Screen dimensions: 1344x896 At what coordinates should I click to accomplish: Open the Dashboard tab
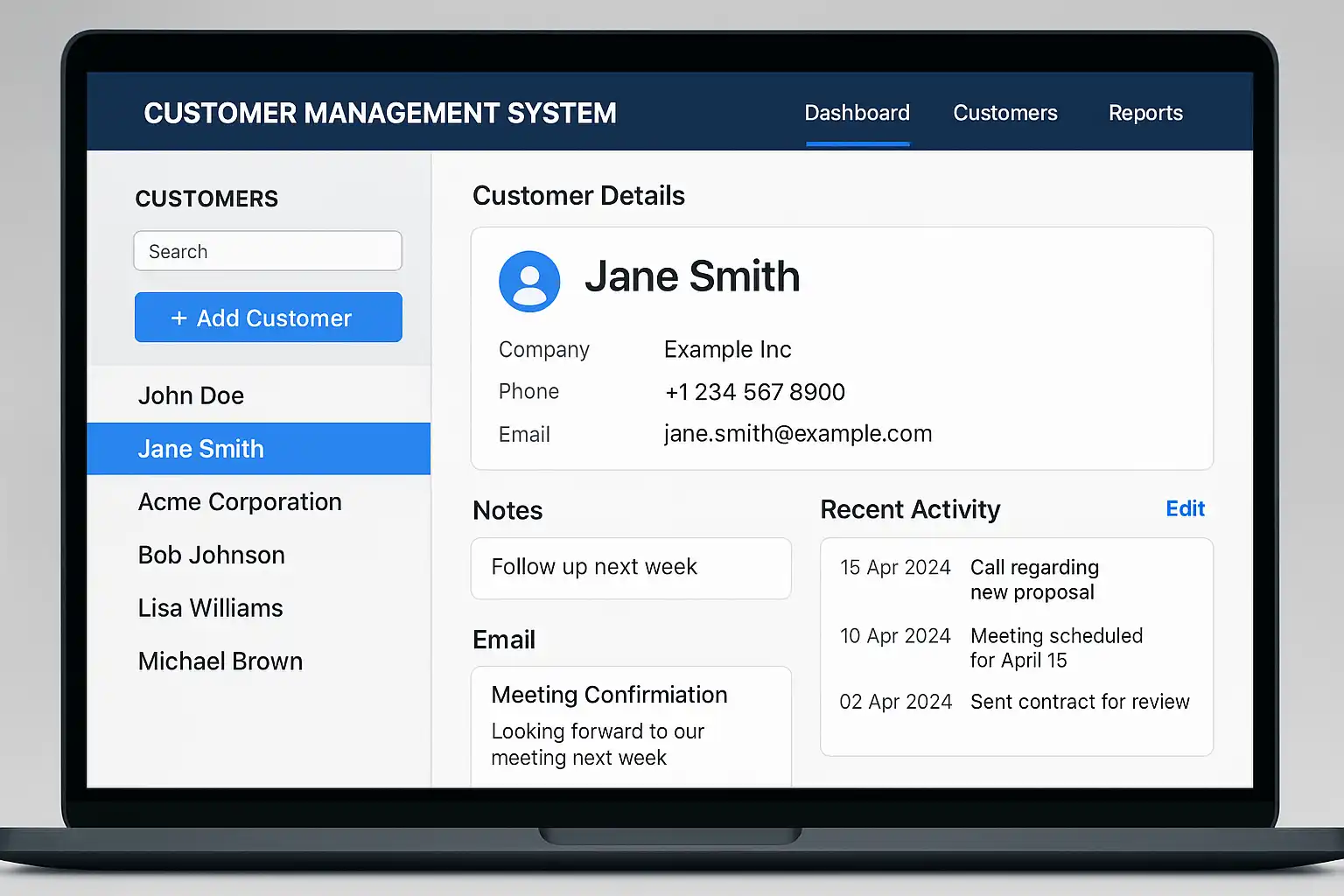tap(857, 114)
